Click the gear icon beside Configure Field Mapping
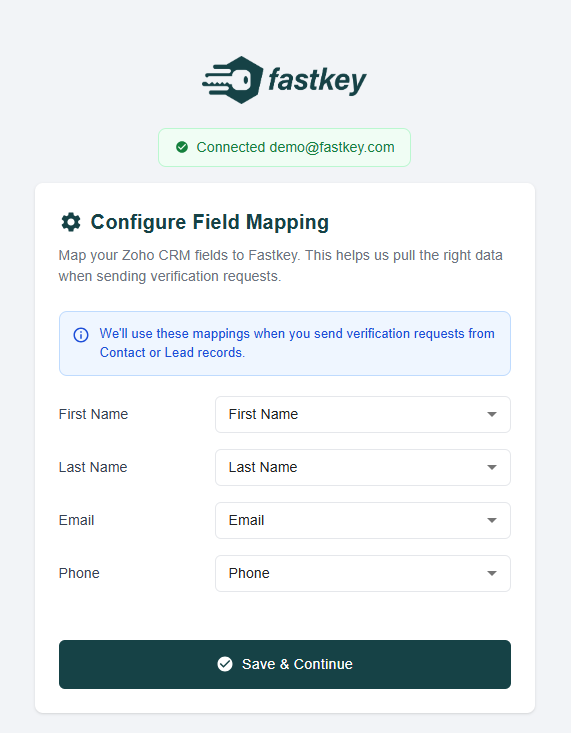The height and width of the screenshot is (733, 571). tap(71, 222)
